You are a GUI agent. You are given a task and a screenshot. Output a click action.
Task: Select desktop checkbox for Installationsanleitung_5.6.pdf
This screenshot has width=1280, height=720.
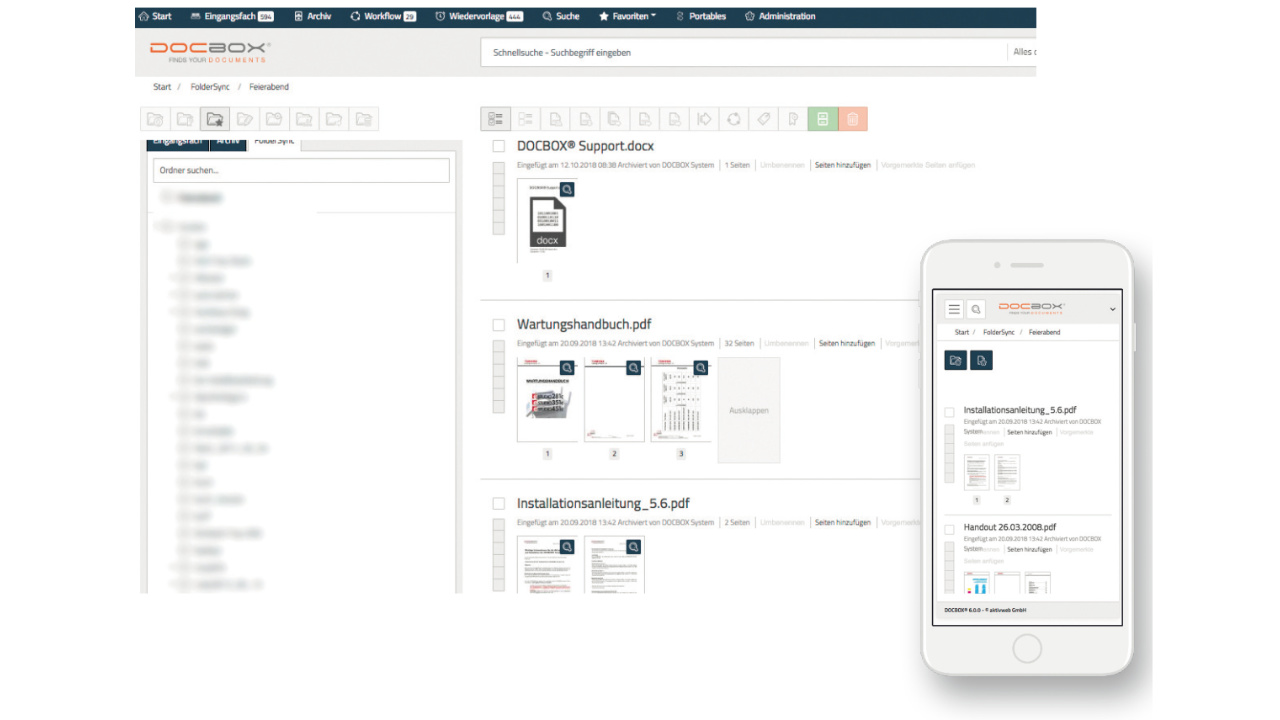[499, 504]
